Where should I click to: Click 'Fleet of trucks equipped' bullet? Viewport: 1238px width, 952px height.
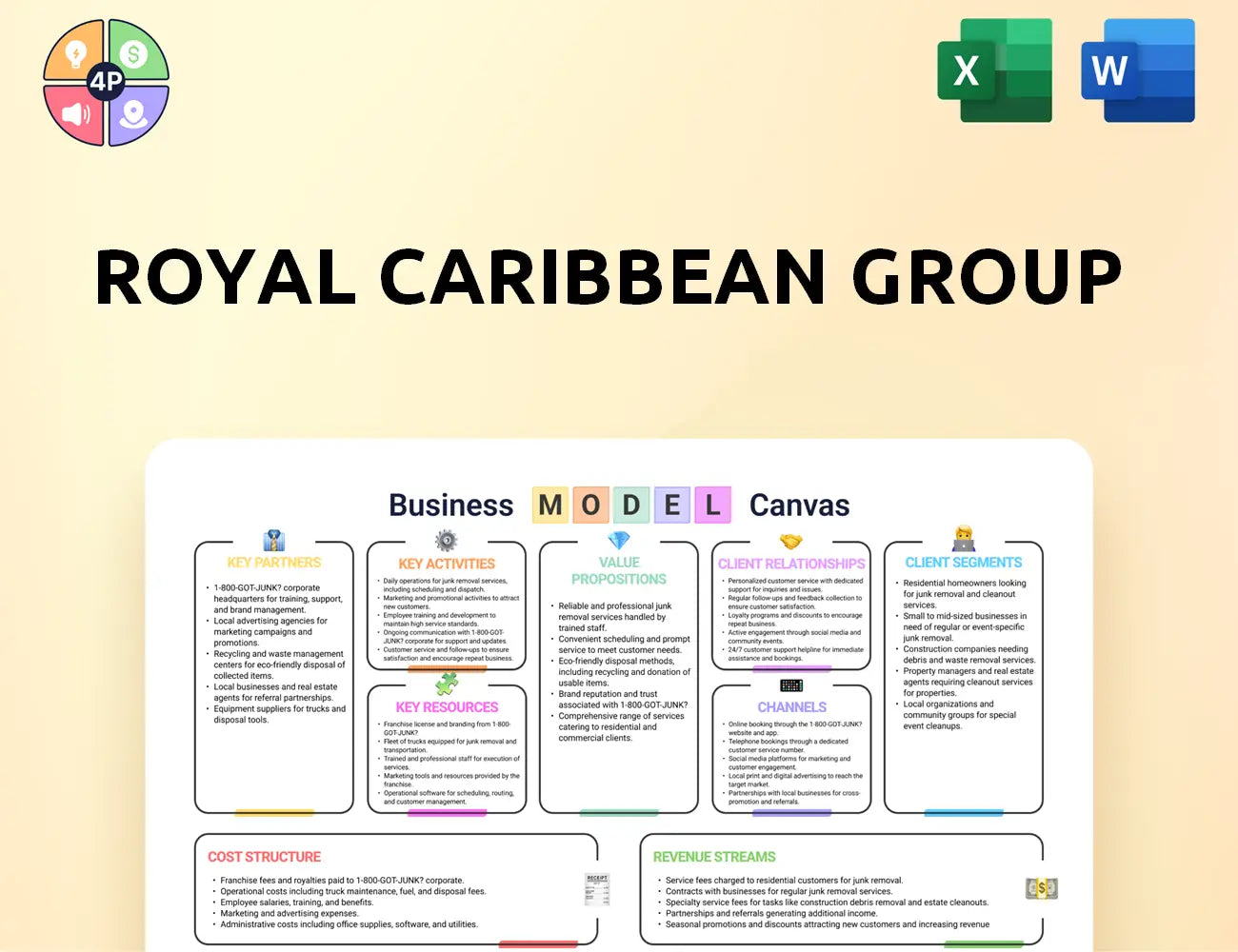coord(449,745)
